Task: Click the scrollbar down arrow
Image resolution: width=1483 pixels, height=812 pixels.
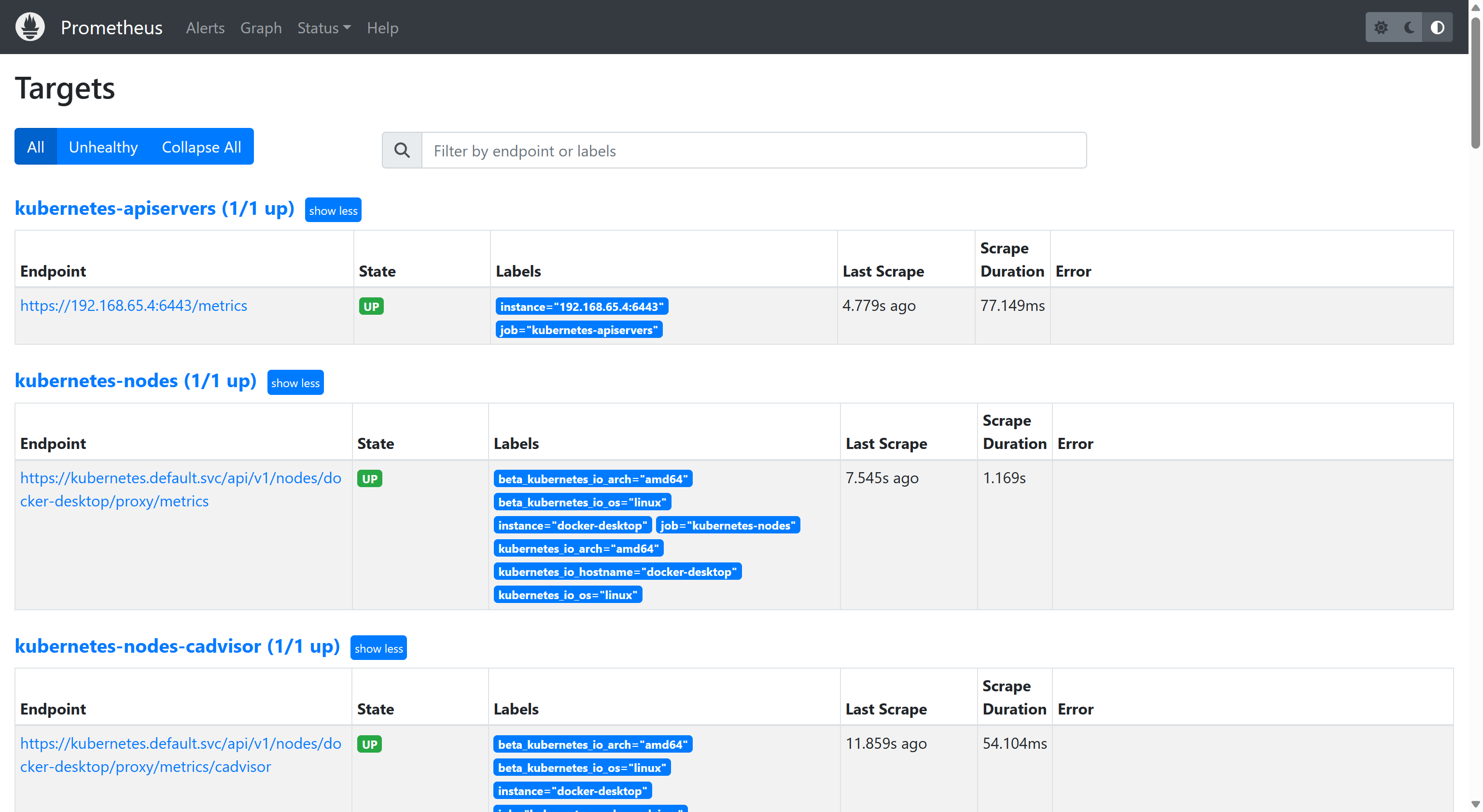Action: tap(1475, 804)
